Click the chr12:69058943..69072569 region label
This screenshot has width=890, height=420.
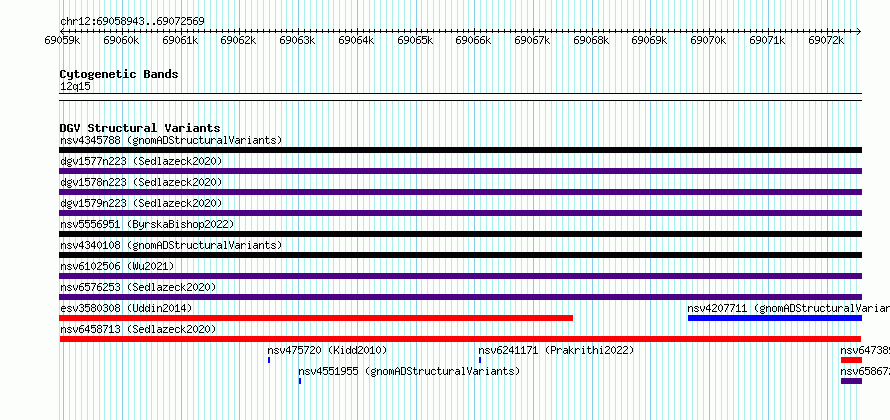point(132,21)
